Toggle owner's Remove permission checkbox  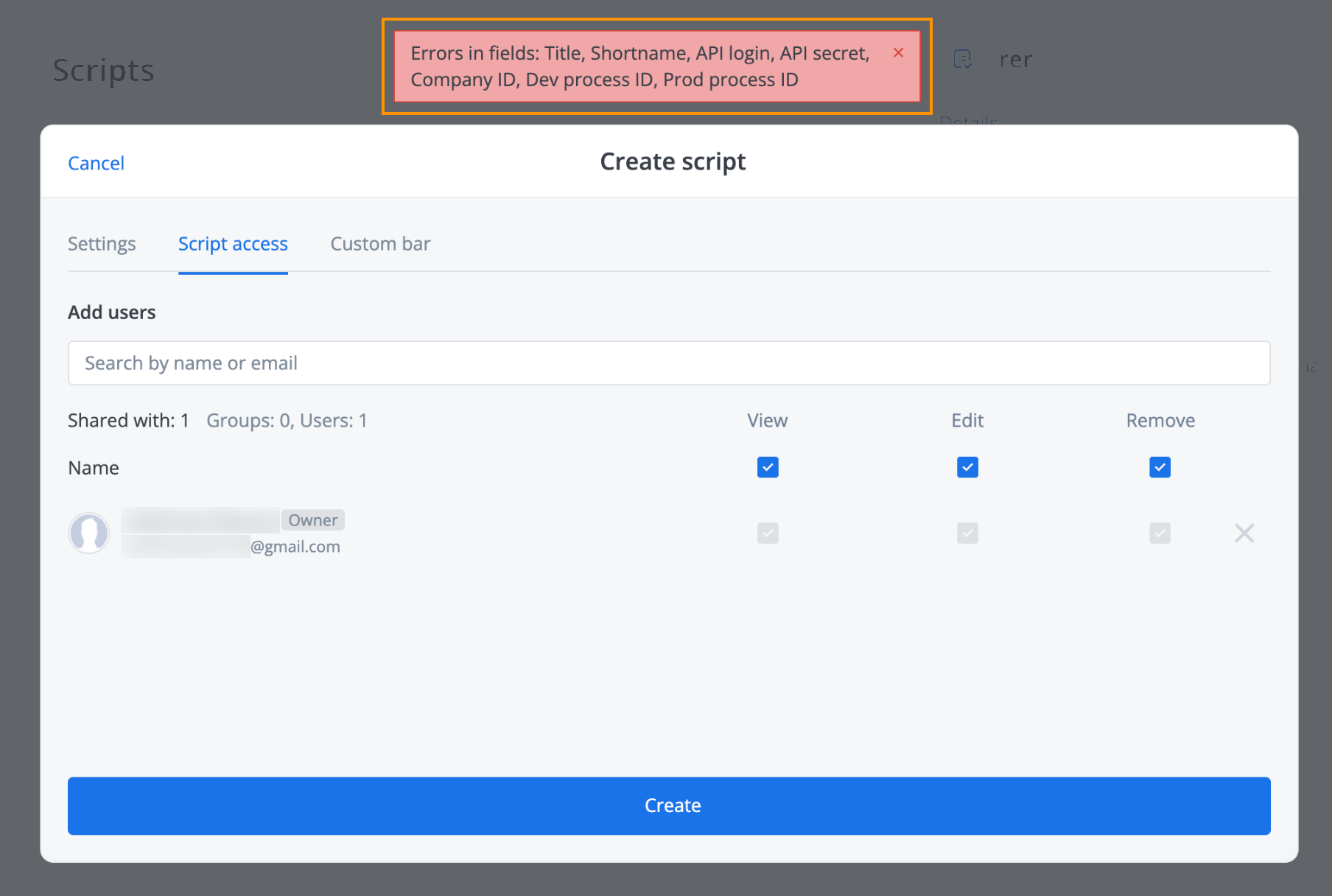point(1160,533)
